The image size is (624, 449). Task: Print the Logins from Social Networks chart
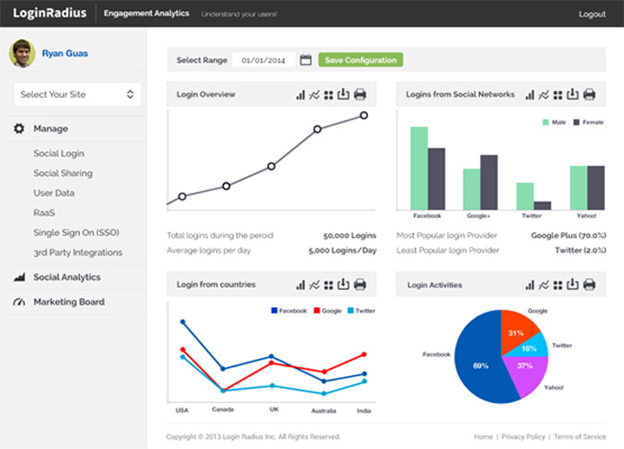(589, 94)
